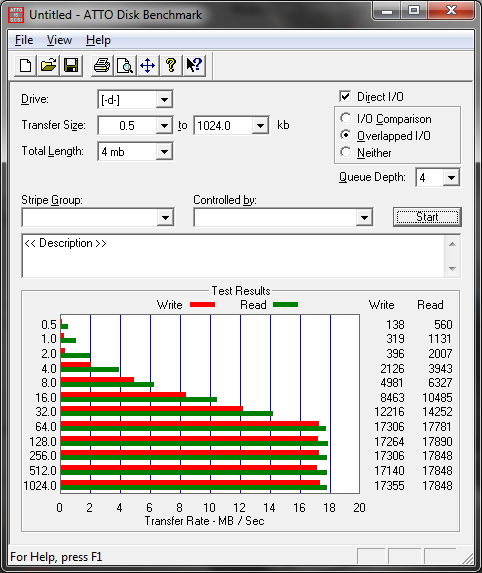This screenshot has width=482, height=573.
Task: Open the View menu
Action: [x=59, y=40]
